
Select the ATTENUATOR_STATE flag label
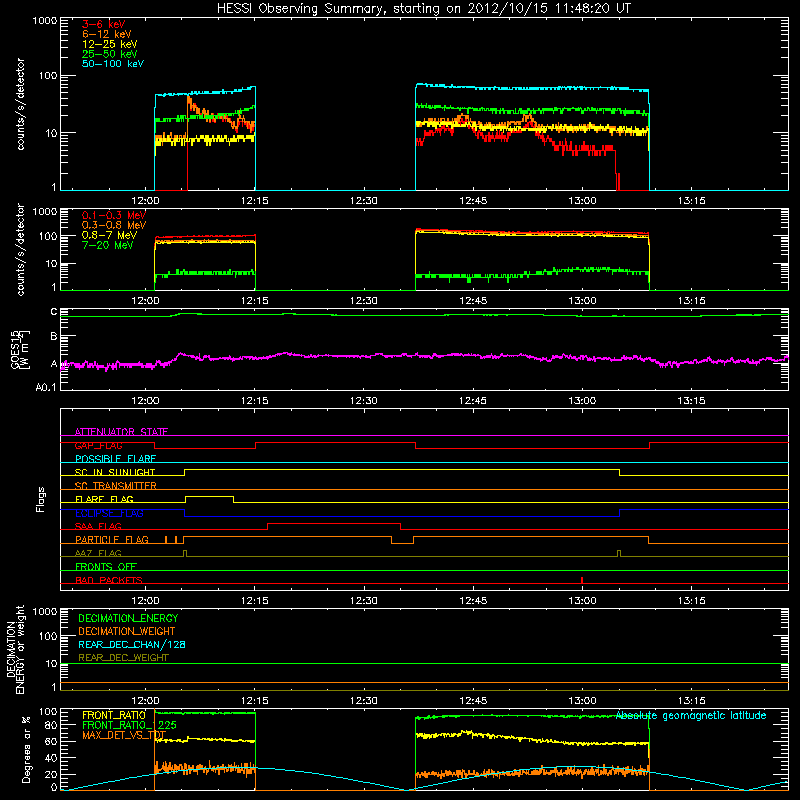pyautogui.click(x=121, y=432)
